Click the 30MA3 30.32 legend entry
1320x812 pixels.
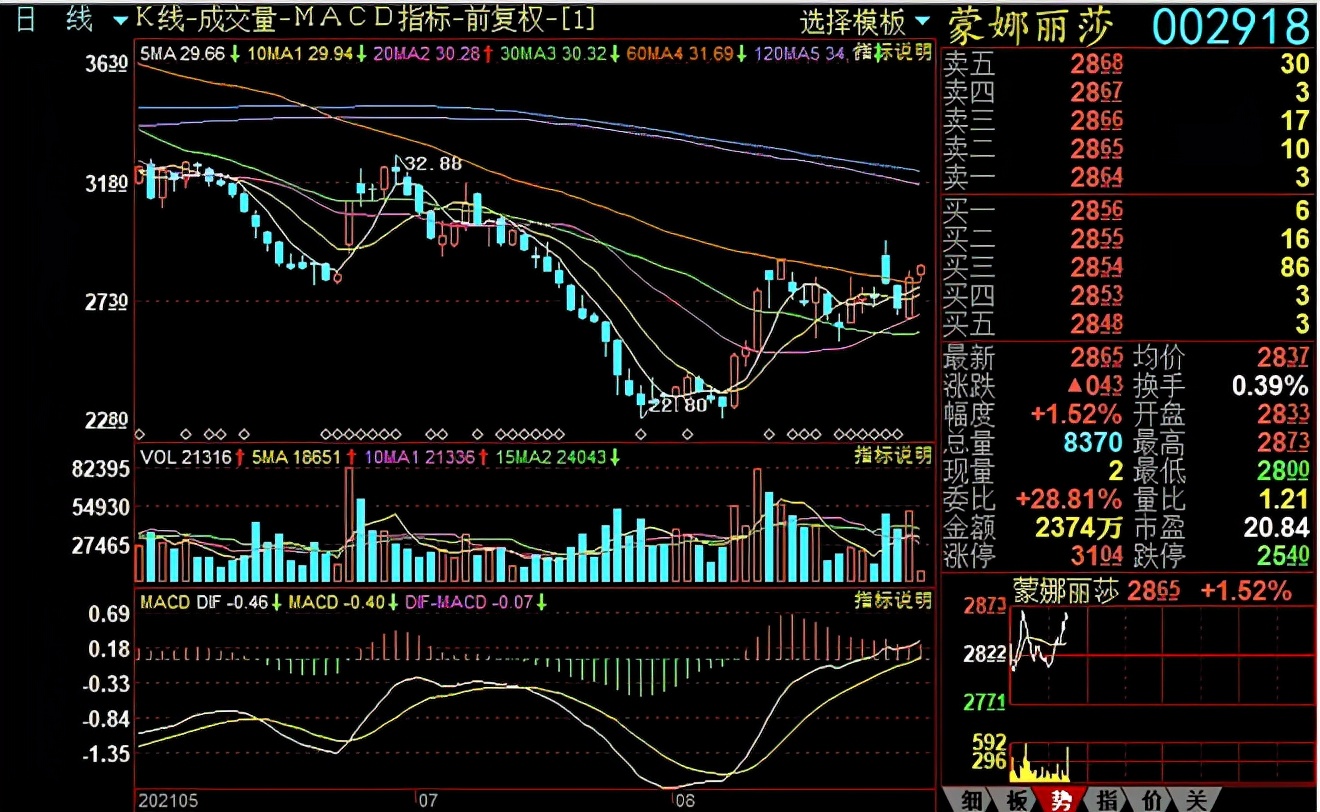point(561,53)
